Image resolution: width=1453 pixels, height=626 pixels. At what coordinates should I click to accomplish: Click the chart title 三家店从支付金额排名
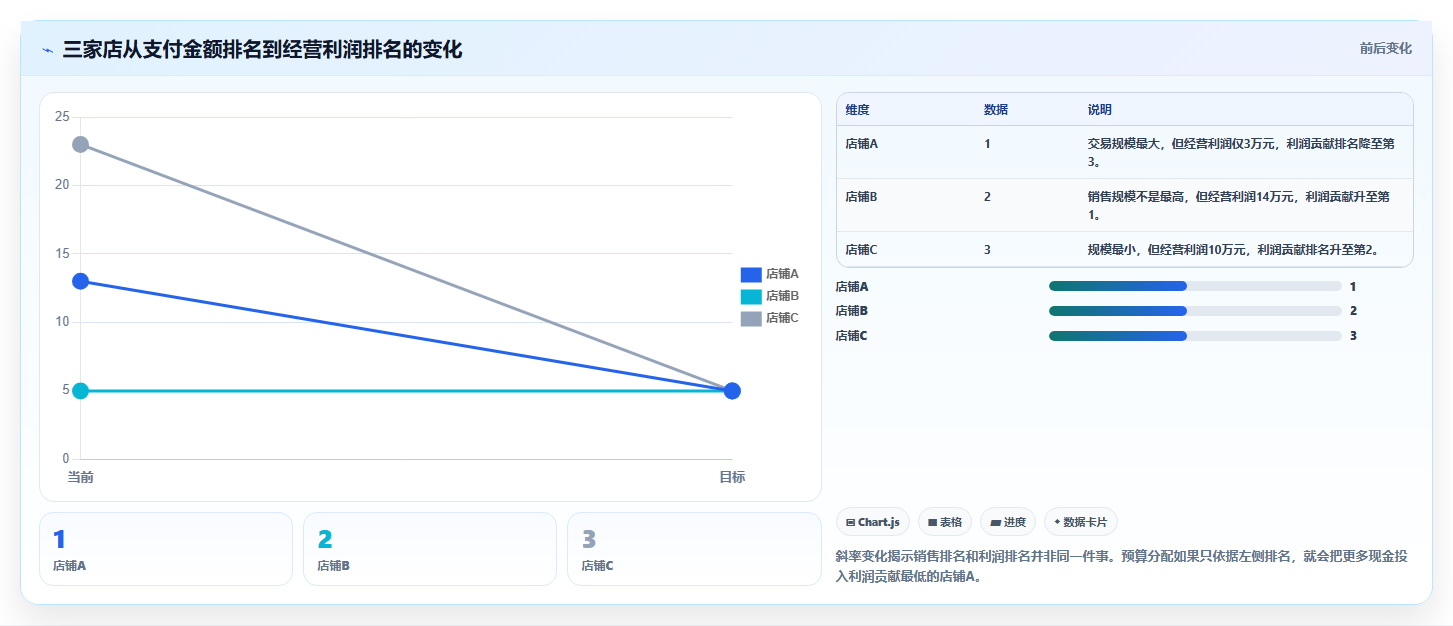(262, 50)
